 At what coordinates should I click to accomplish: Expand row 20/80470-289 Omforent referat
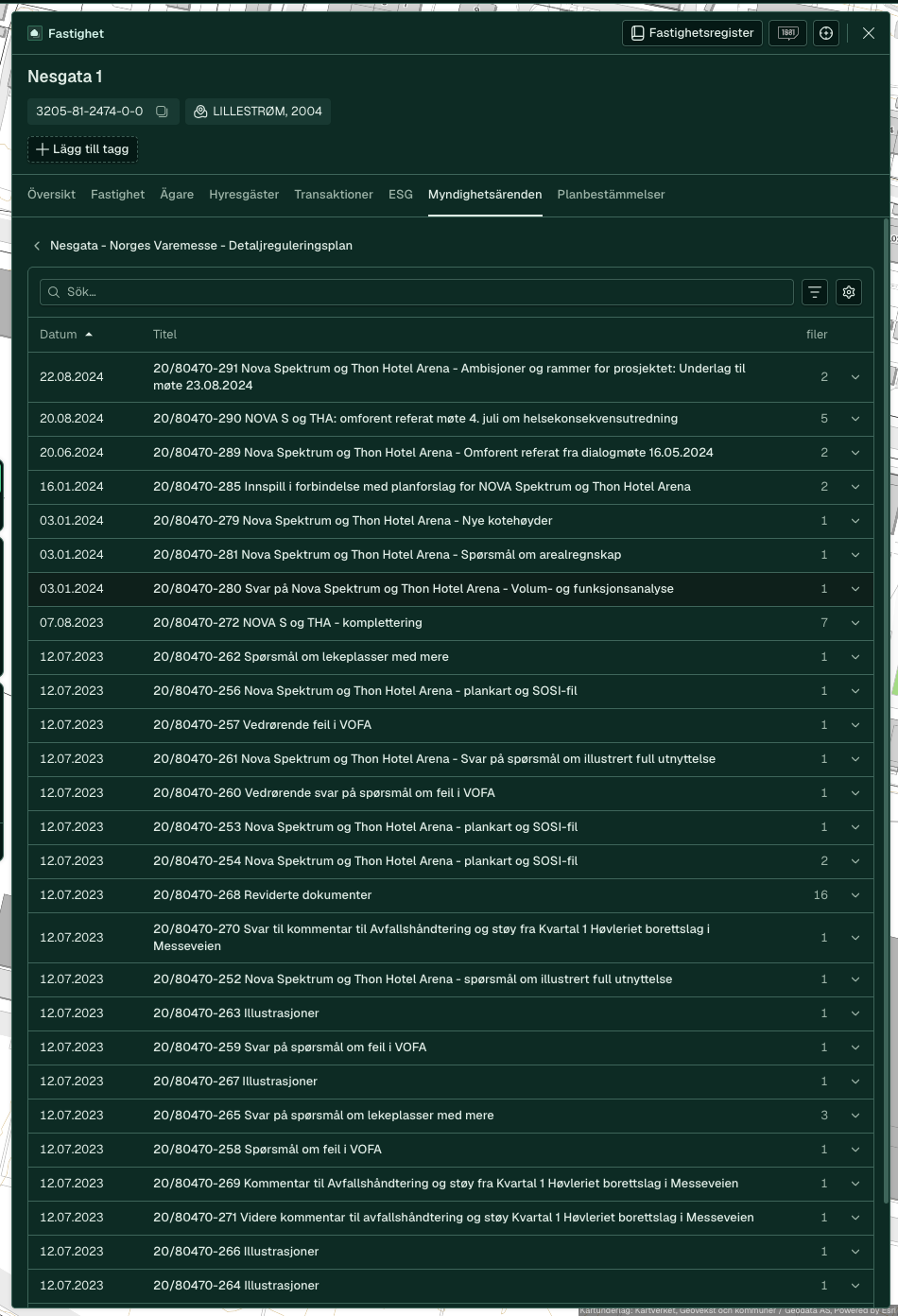(x=855, y=453)
